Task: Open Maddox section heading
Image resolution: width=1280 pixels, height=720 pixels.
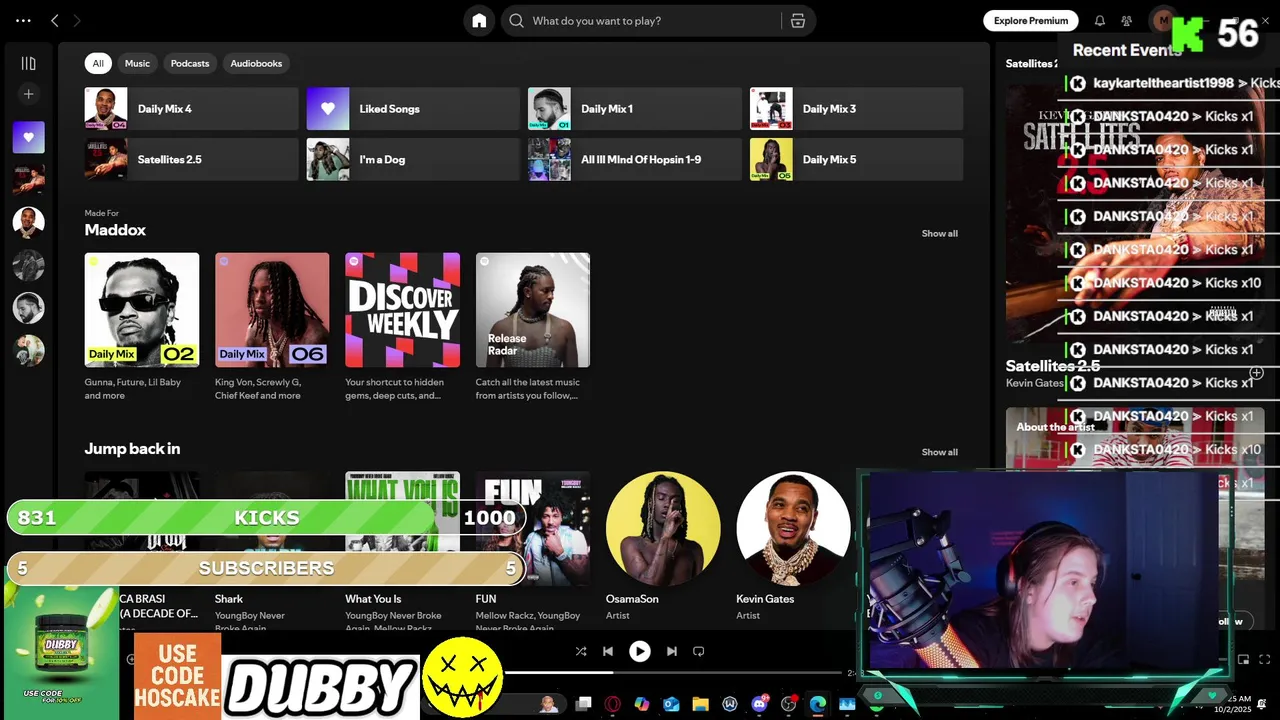Action: [115, 230]
